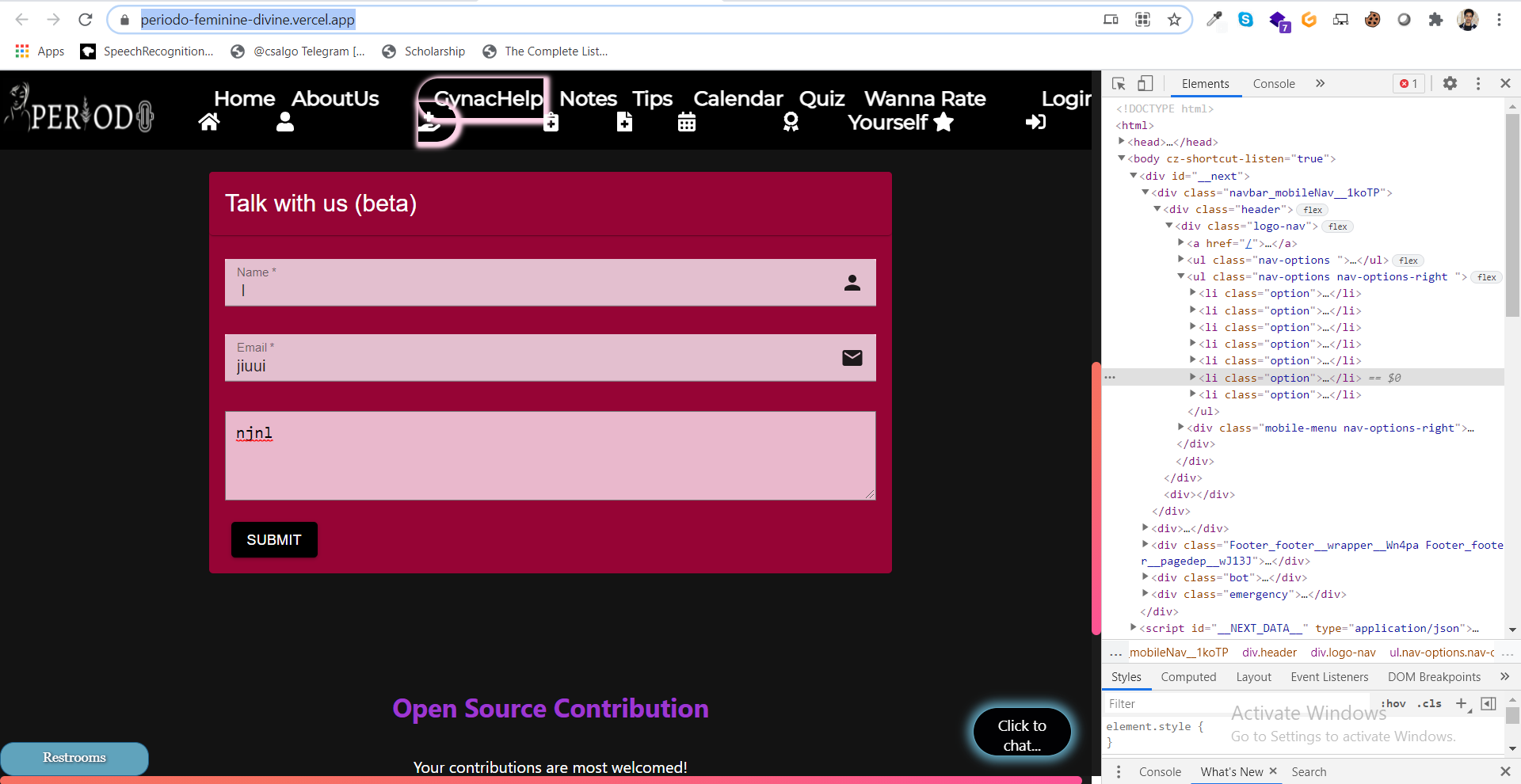Toggle the :hov element state pane
1521x784 pixels.
point(1393,703)
